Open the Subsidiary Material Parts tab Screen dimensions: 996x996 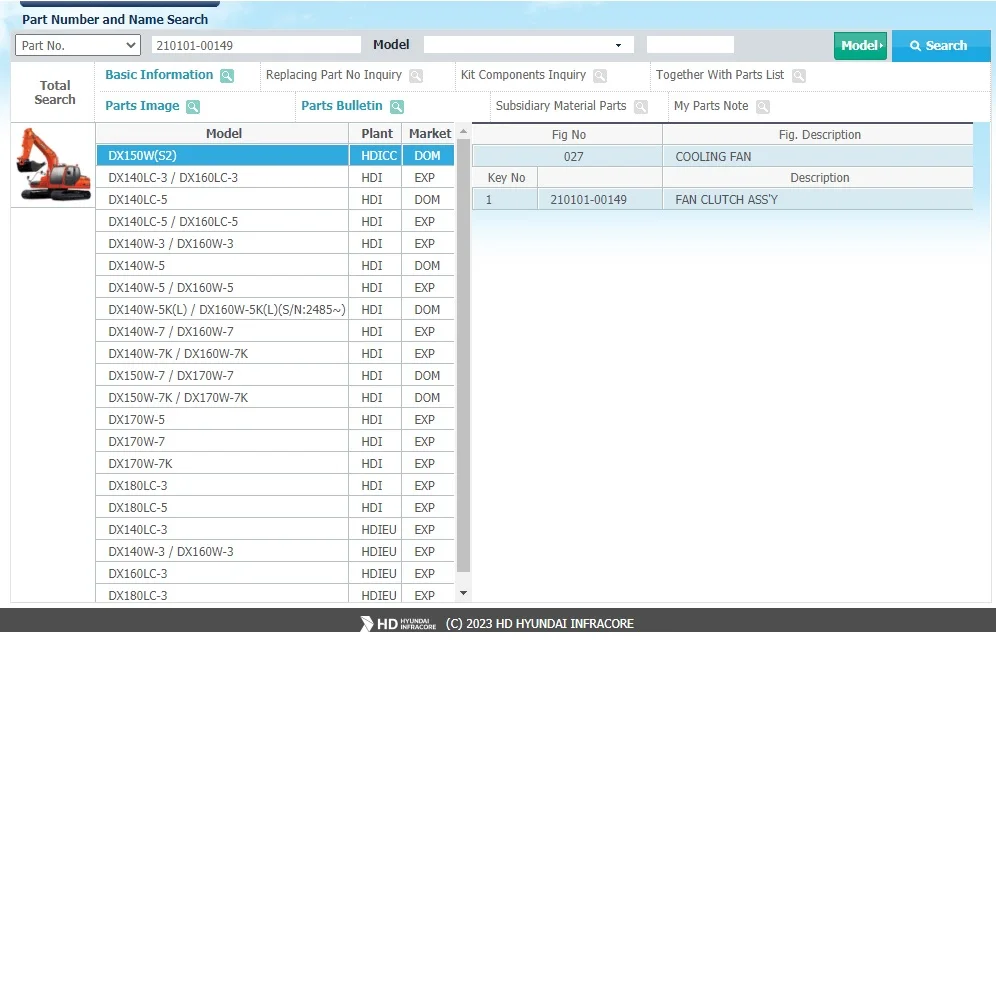pyautogui.click(x=561, y=106)
